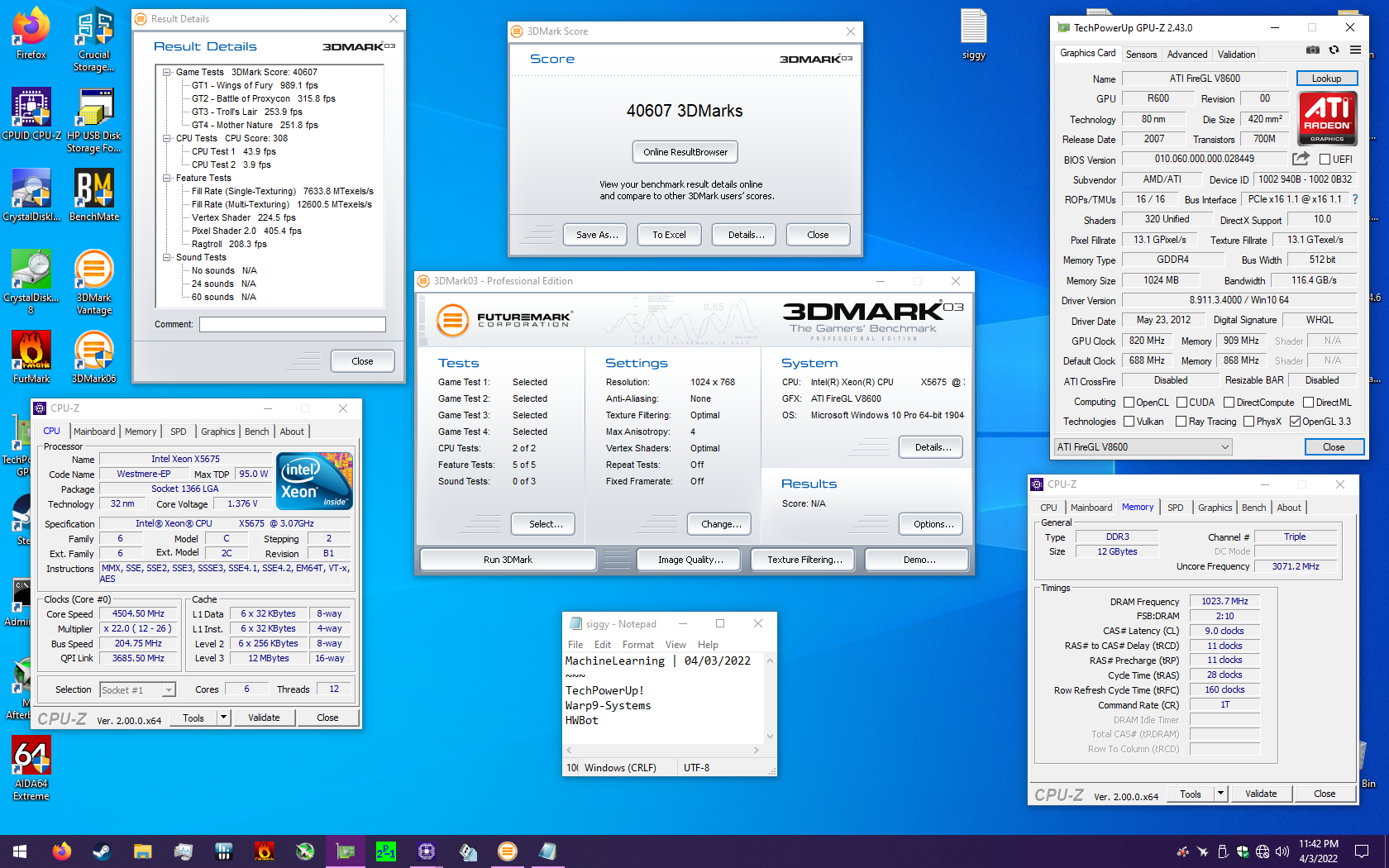Collapse the CPU Tests tree node
Image resolution: width=1389 pixels, height=868 pixels.
(166, 139)
